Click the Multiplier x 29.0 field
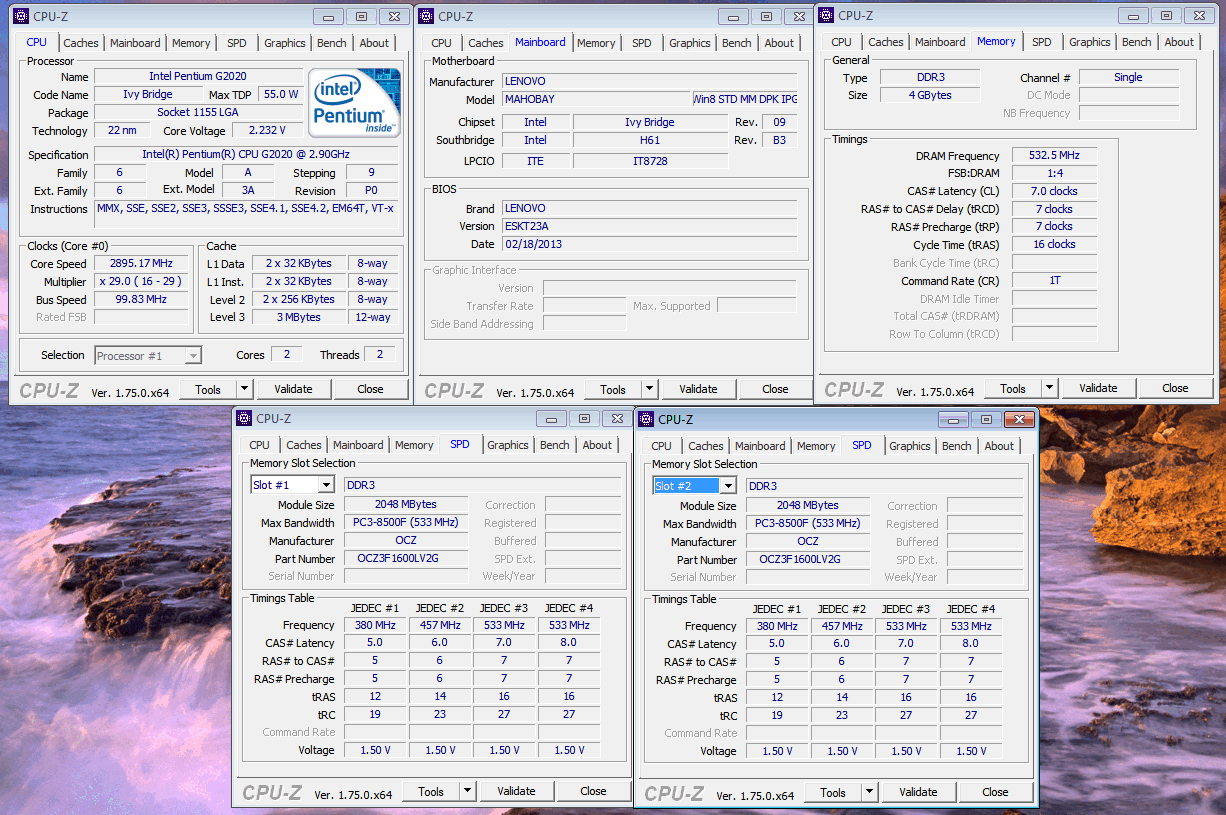This screenshot has height=815, width=1226. click(141, 282)
